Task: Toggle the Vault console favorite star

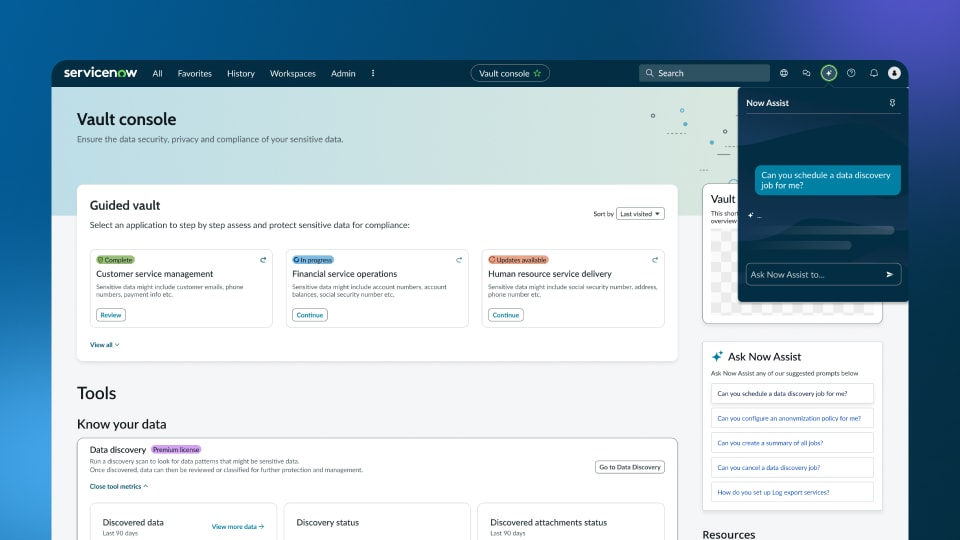Action: point(537,73)
